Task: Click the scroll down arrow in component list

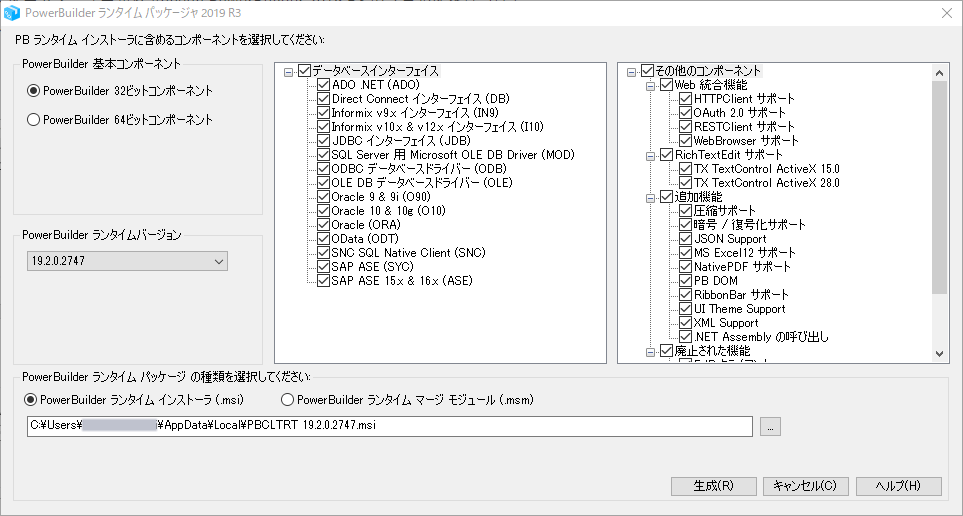Action: [x=940, y=354]
